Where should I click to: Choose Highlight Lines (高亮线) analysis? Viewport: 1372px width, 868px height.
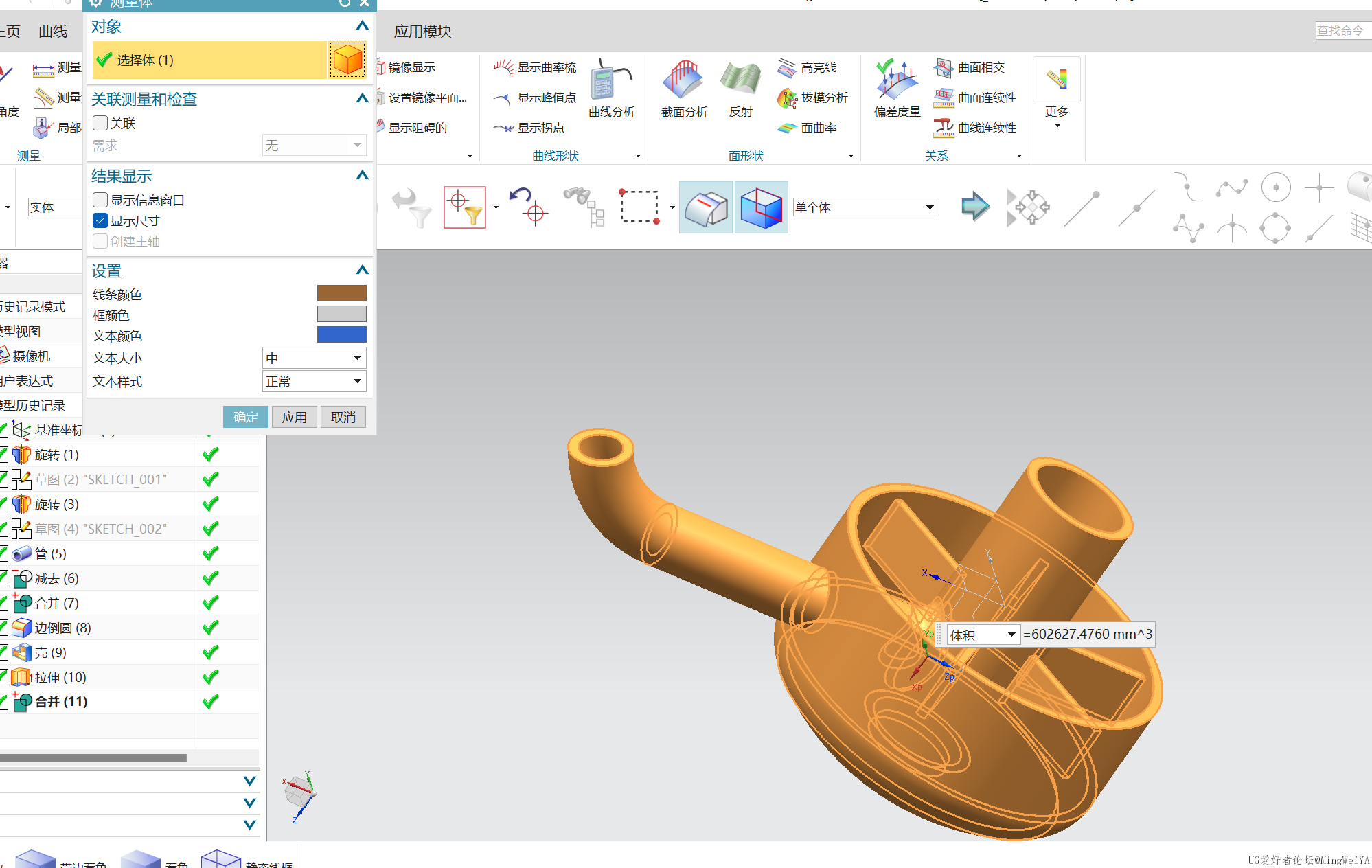[807, 67]
